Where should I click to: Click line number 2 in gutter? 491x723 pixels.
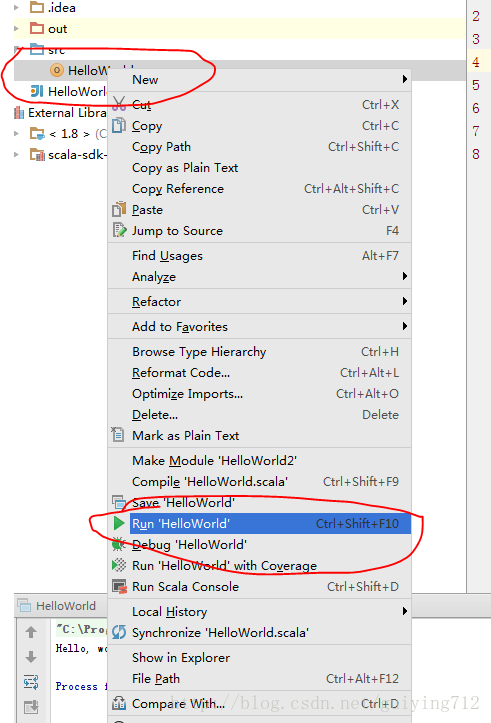pos(476,16)
